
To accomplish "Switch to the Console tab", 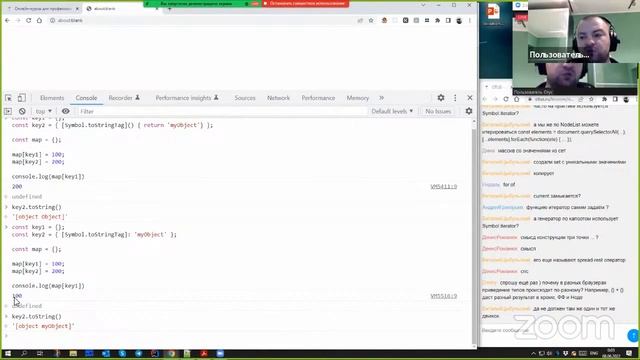I will coord(86,98).
